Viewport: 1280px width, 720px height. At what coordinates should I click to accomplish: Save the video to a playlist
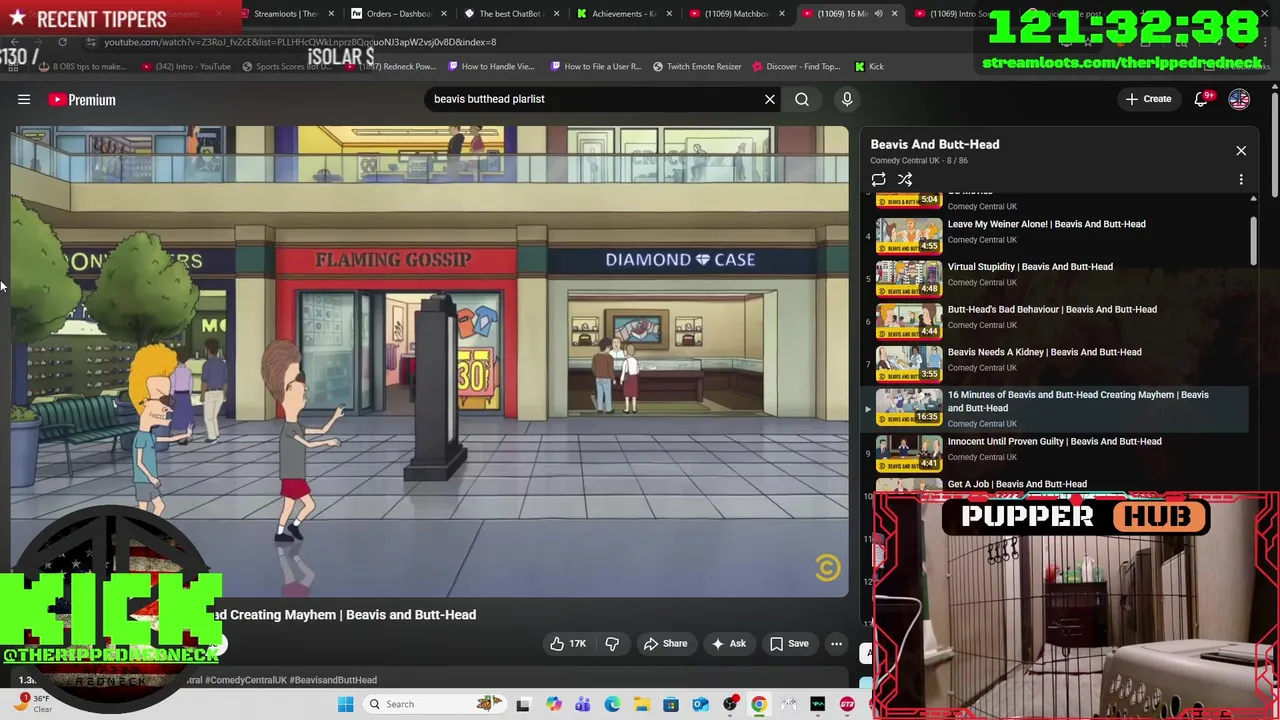pyautogui.click(x=789, y=644)
